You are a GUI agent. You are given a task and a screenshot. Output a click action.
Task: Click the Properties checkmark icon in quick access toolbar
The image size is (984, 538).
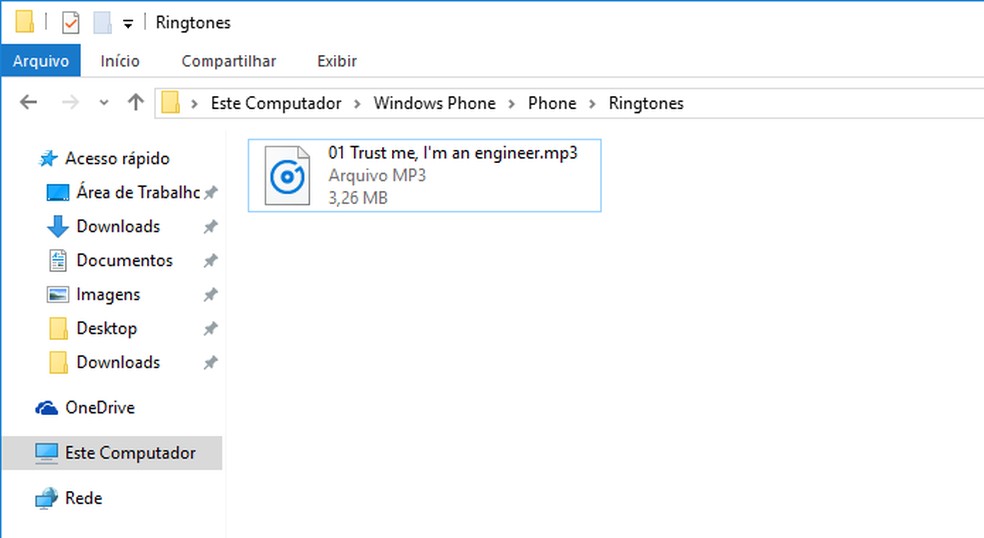(70, 23)
